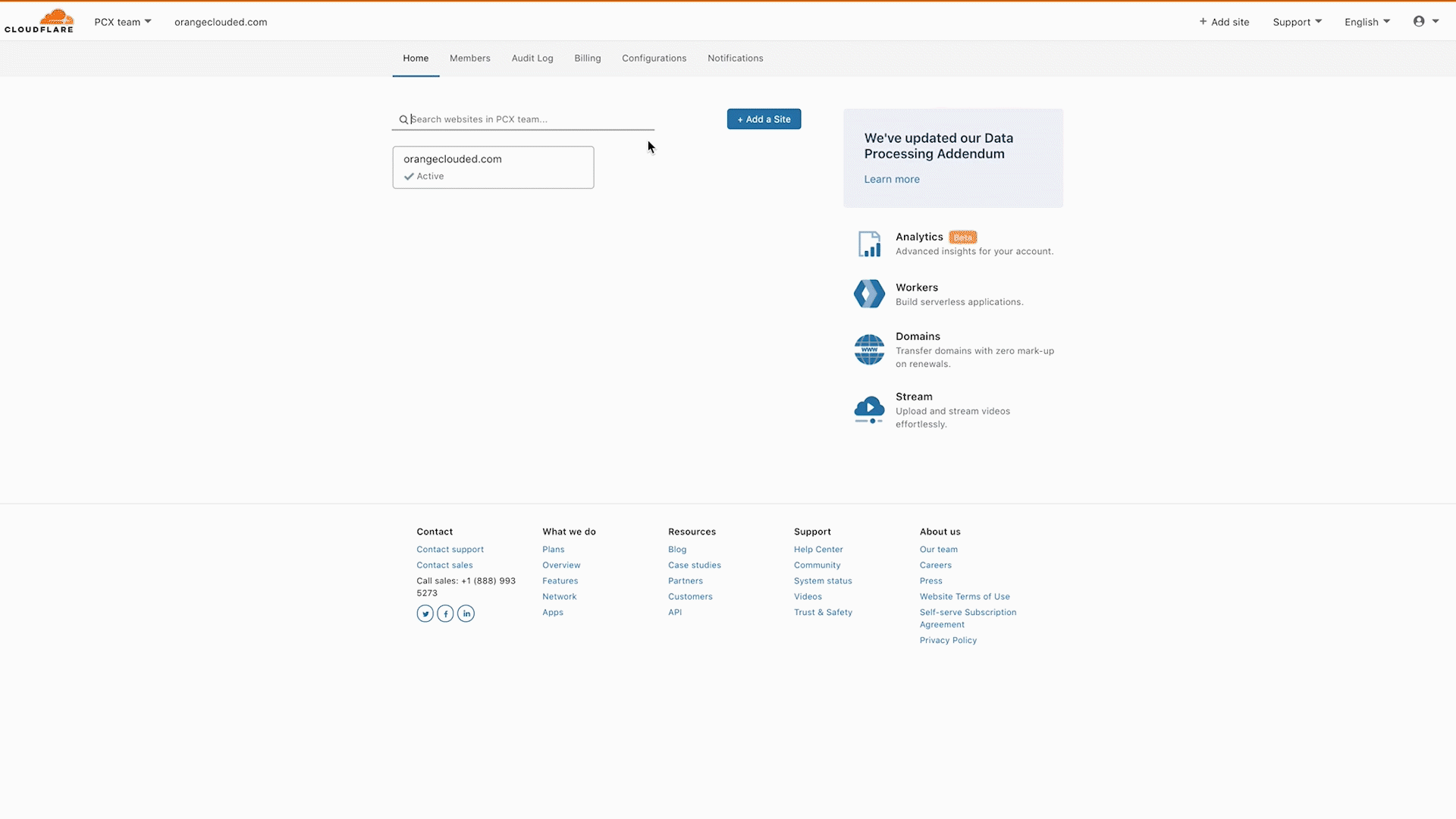Open the Domains globe icon

pyautogui.click(x=869, y=350)
